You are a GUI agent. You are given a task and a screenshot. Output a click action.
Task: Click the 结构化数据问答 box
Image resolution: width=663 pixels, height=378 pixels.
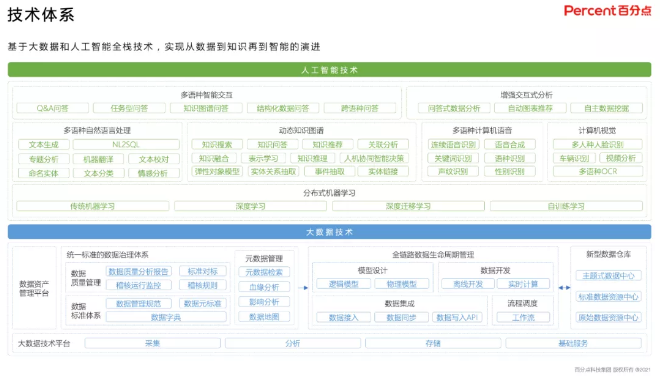tap(283, 108)
